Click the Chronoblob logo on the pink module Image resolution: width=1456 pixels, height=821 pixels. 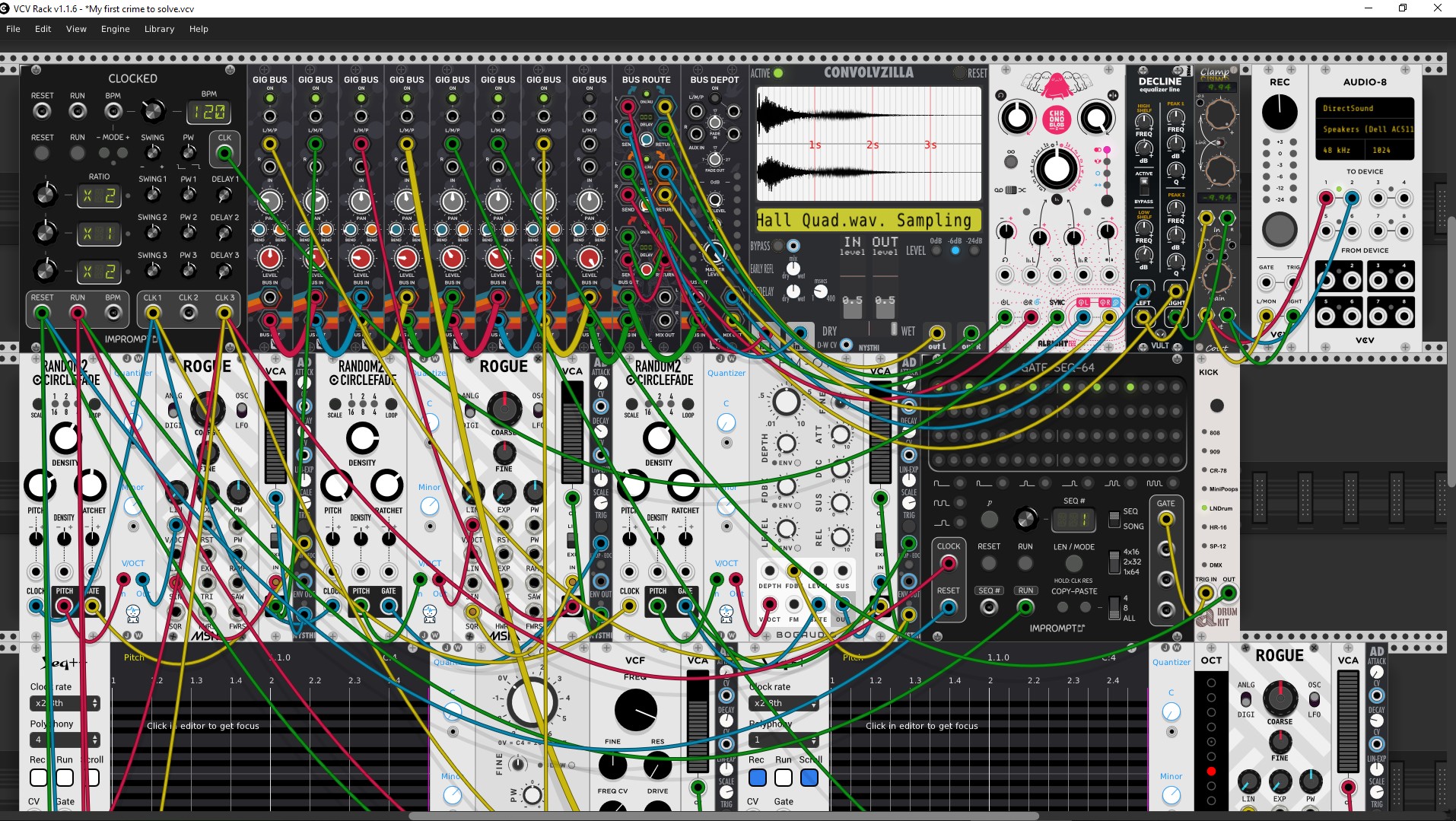[1056, 119]
